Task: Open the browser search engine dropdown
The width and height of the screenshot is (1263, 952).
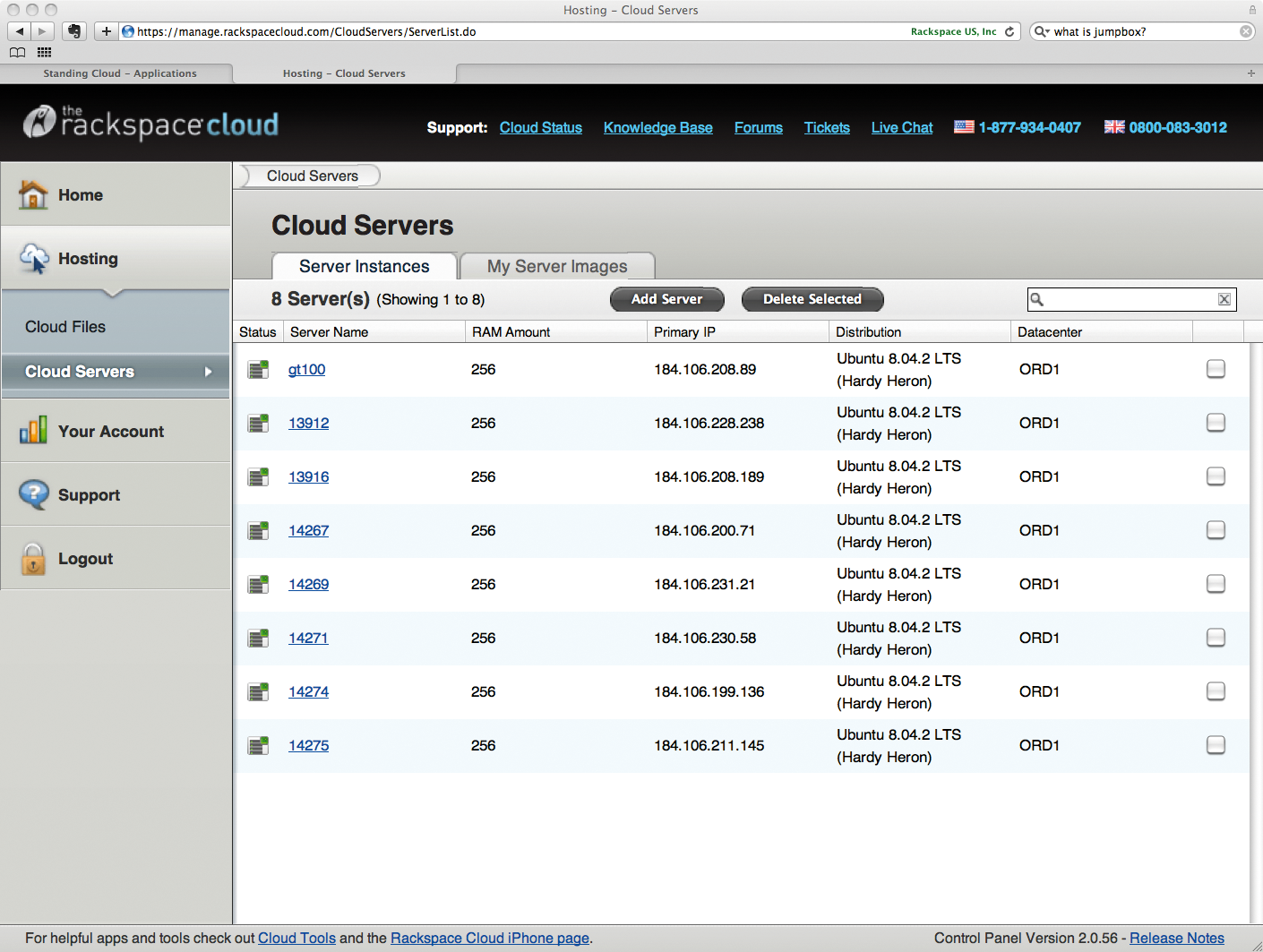Action: click(1041, 31)
